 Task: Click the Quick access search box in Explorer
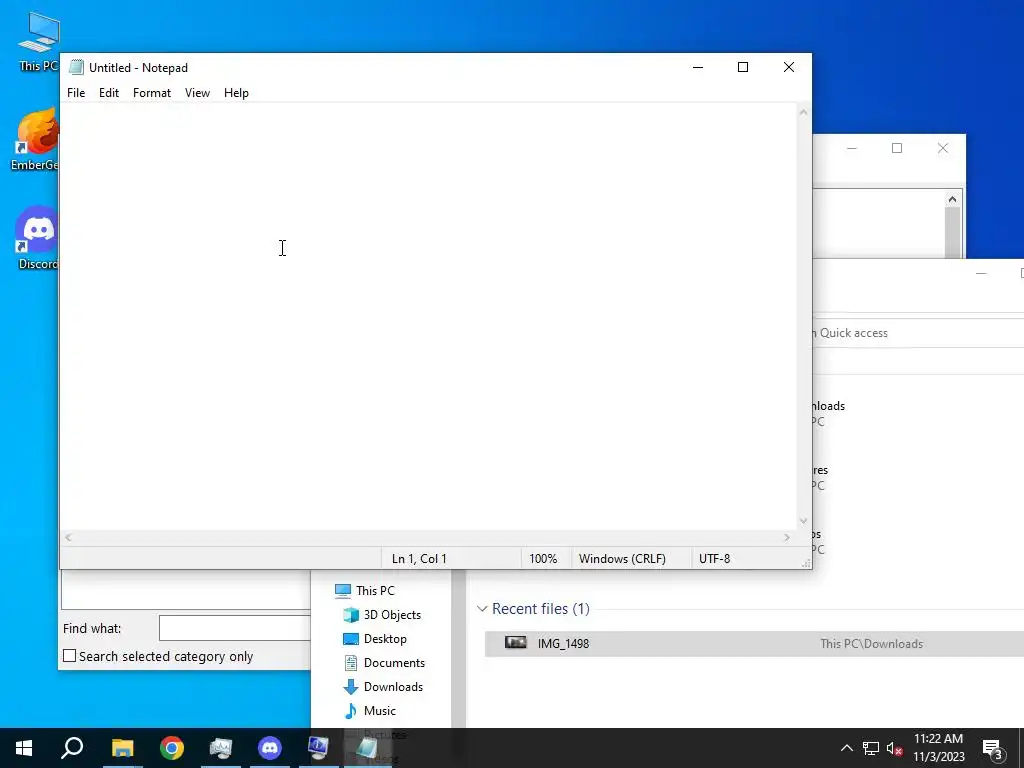918,333
